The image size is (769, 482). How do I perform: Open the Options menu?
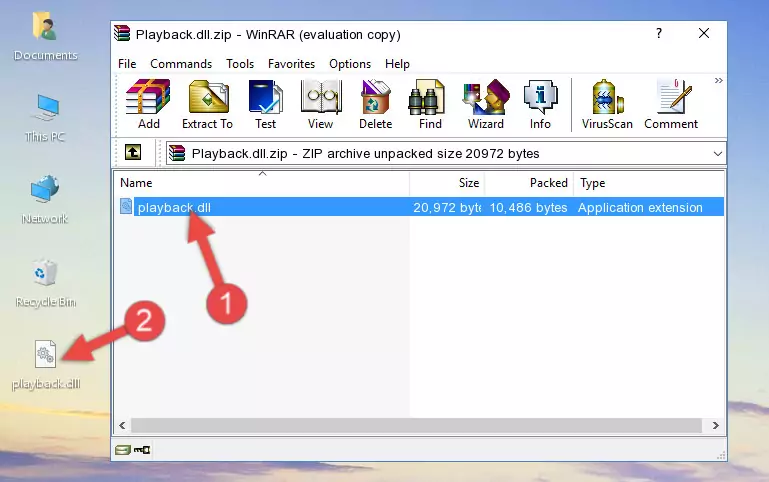tap(350, 64)
